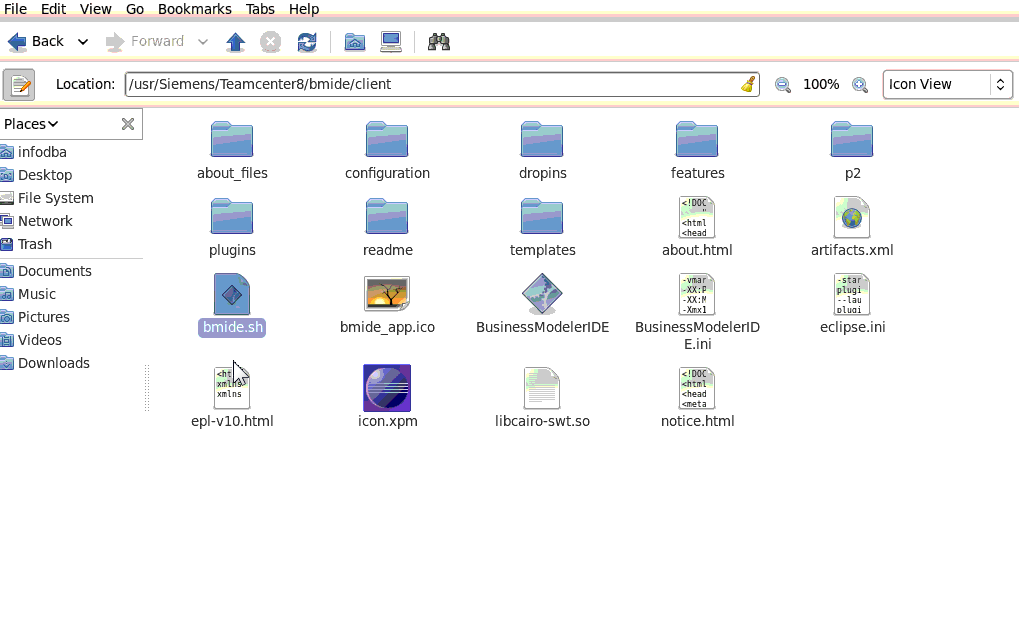Open the Back history dropdown arrow
Image resolution: width=1019 pixels, height=629 pixels.
coord(83,42)
